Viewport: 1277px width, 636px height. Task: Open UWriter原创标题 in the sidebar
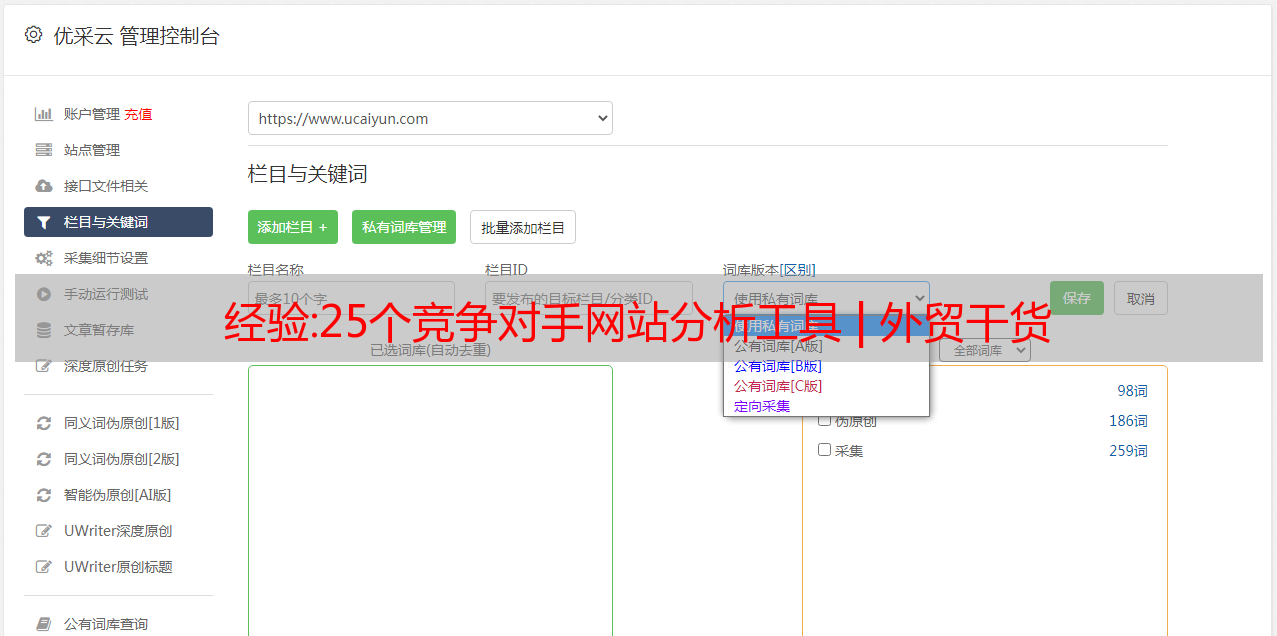pyautogui.click(x=118, y=567)
